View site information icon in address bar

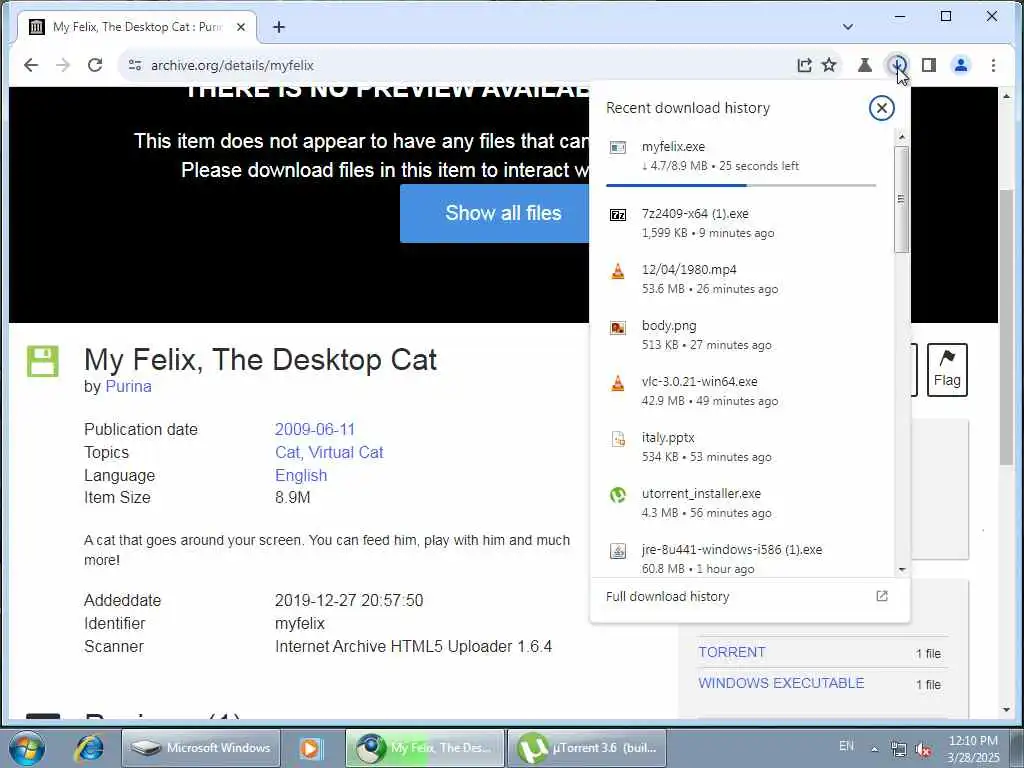[x=135, y=65]
